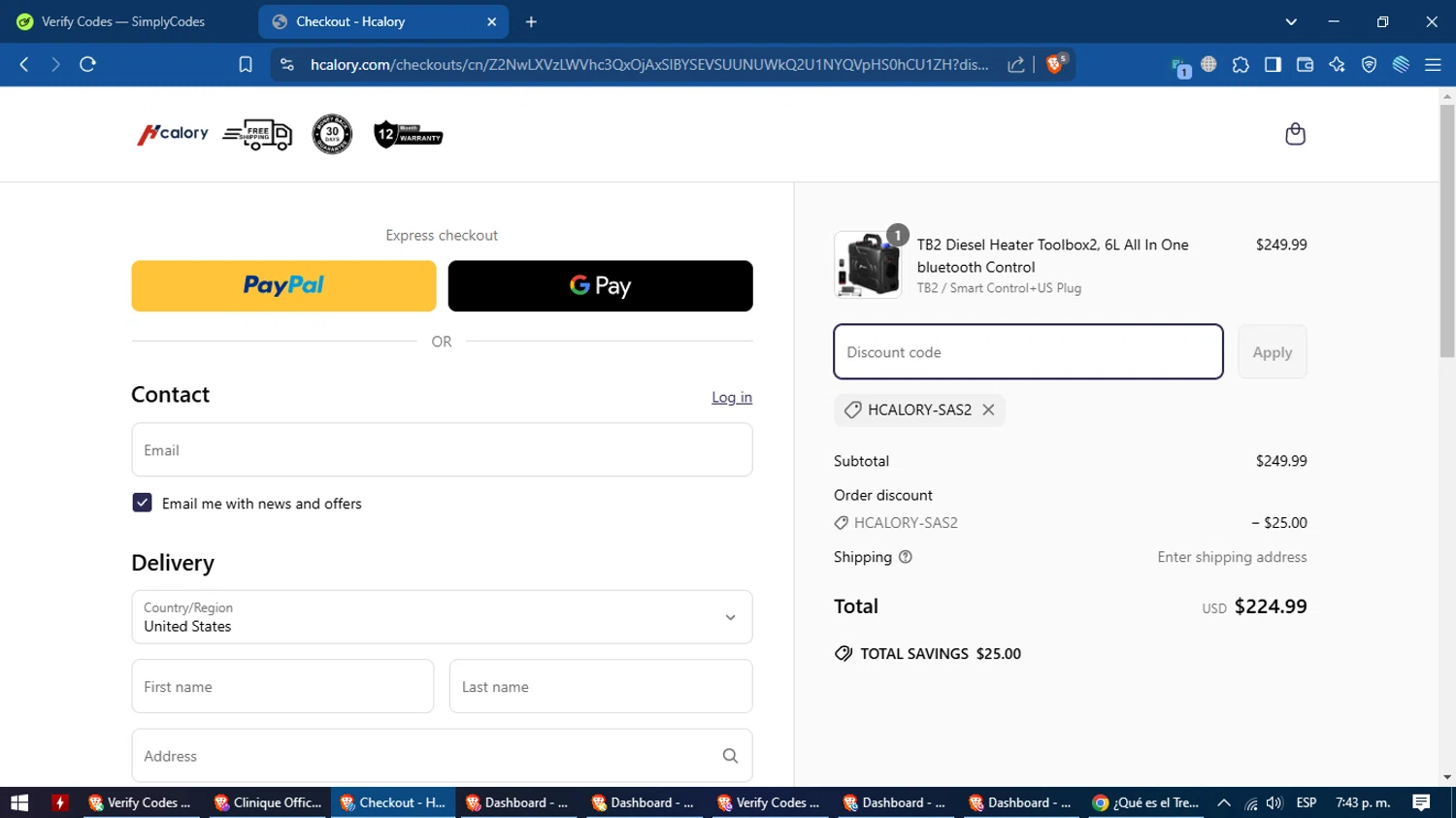Click the share page icon in address bar

point(1016,64)
